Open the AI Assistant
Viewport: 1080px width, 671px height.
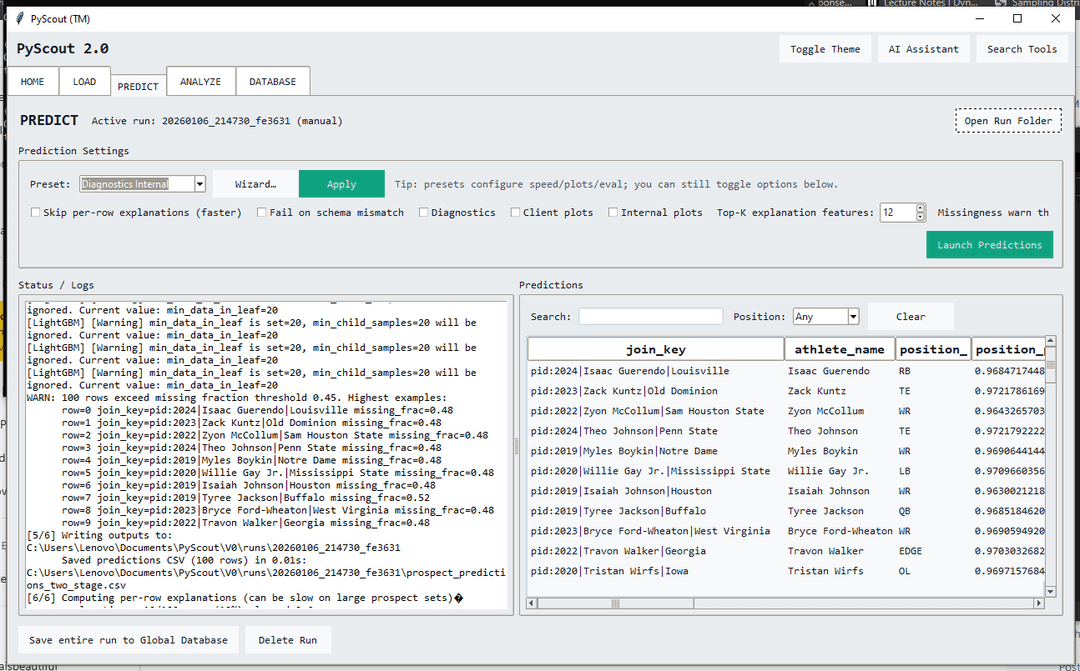coord(923,49)
